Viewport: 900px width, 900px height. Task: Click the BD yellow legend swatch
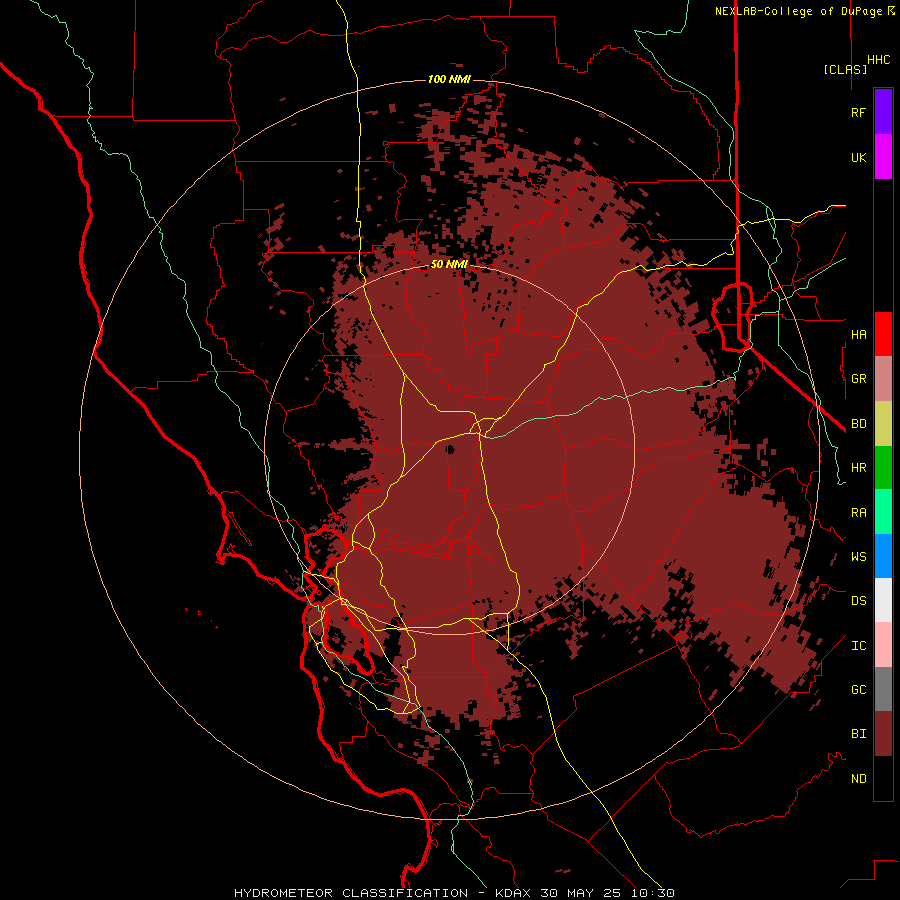pos(883,424)
